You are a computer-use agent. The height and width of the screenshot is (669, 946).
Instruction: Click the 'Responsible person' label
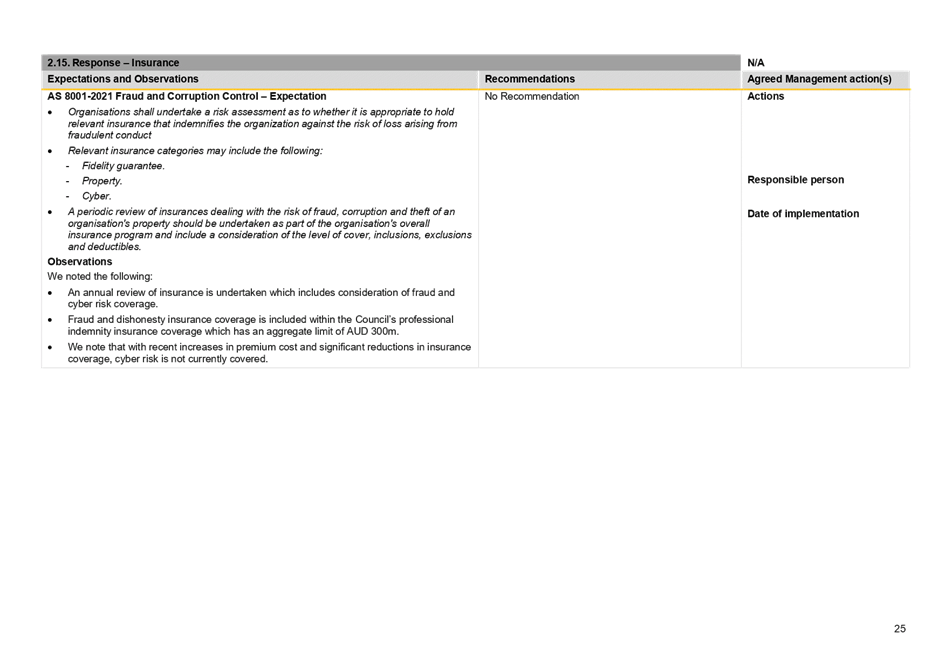tap(795, 180)
